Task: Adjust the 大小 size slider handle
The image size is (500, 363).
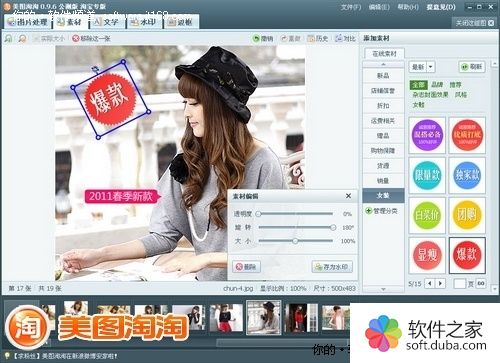Action: coord(295,241)
